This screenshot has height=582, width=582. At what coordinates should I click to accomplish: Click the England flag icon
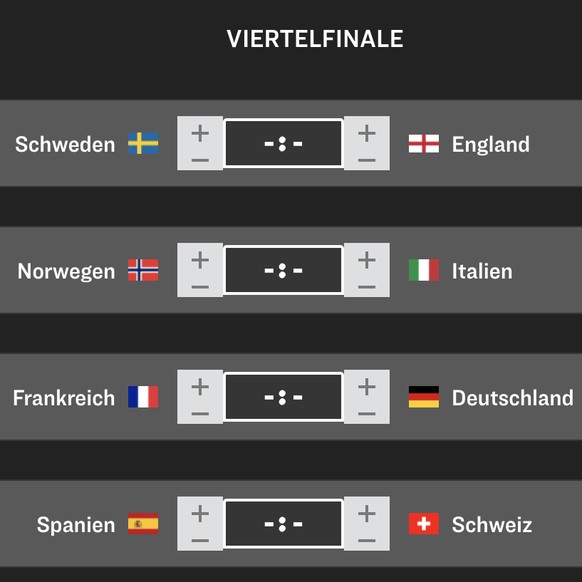click(x=424, y=144)
